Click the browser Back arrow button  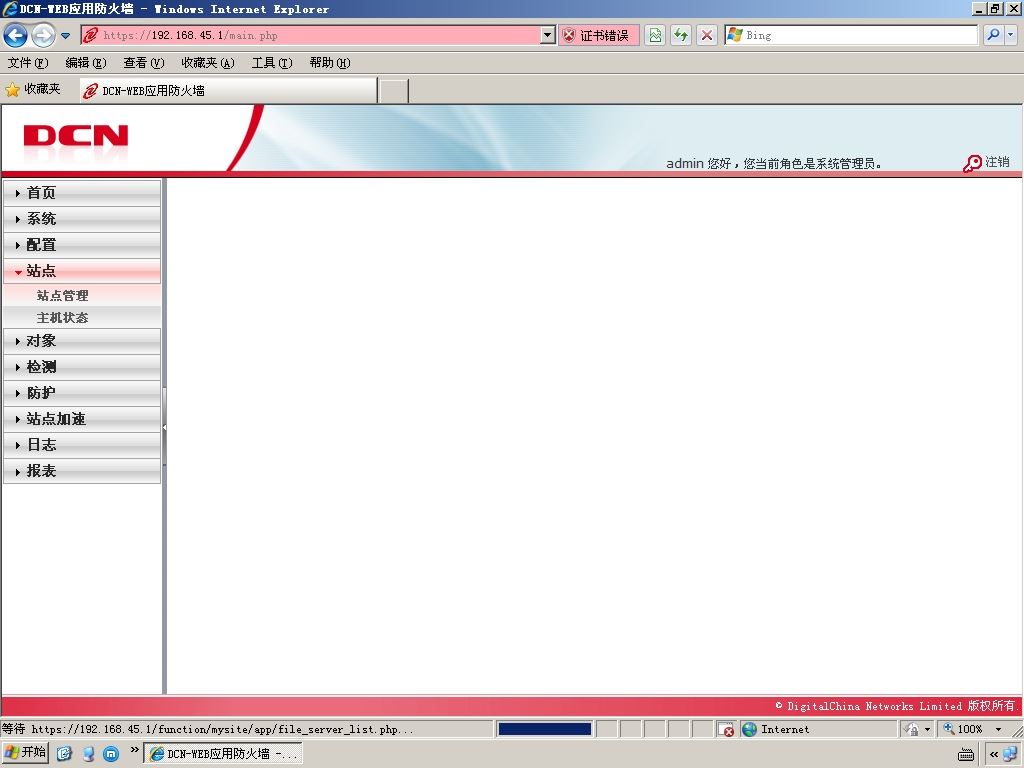[x=16, y=35]
